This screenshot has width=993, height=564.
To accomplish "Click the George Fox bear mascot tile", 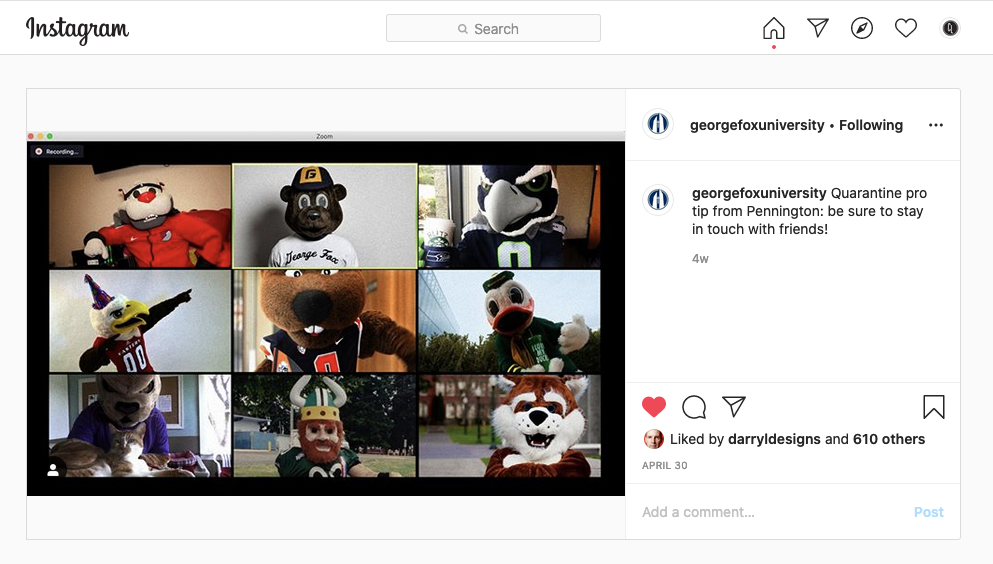I will [325, 216].
